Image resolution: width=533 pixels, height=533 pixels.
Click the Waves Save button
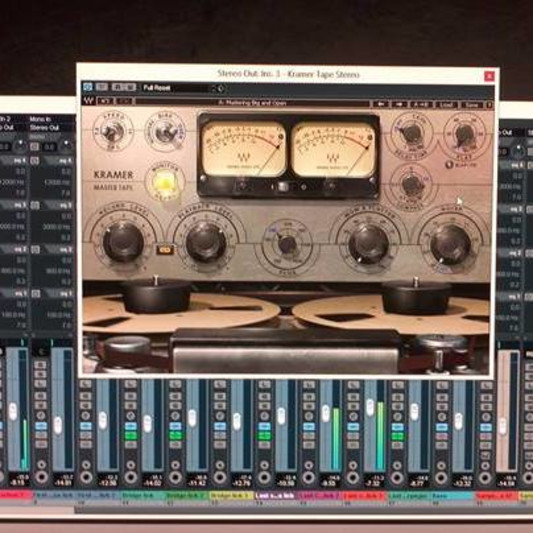pos(471,105)
